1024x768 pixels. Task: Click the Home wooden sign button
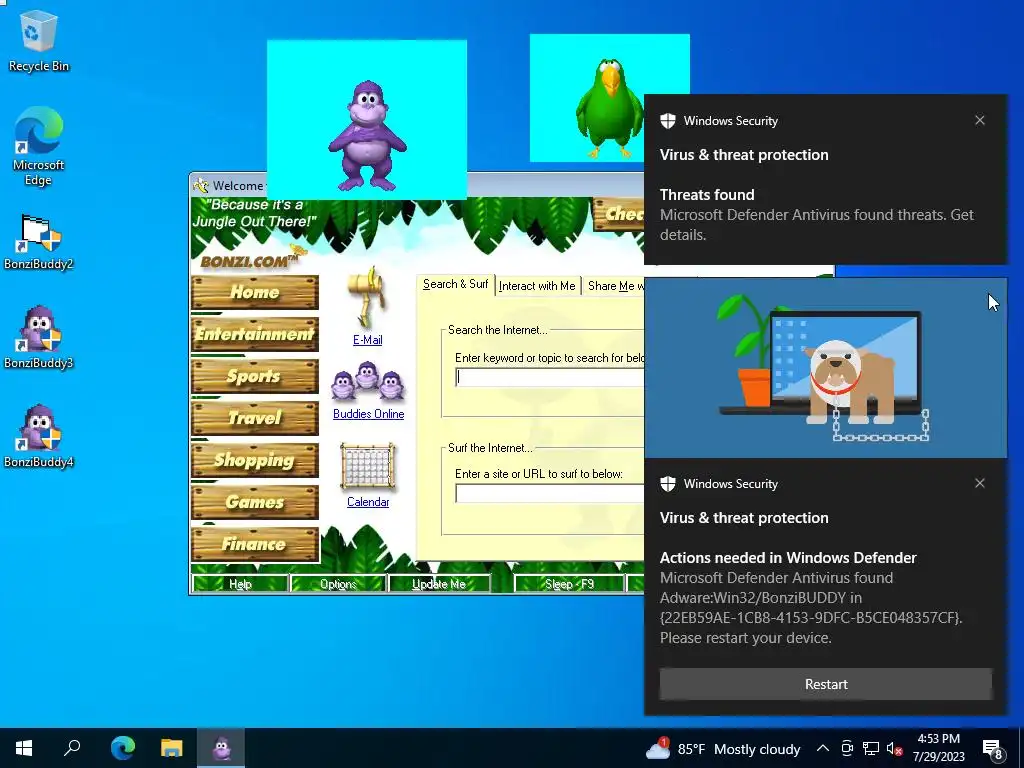click(x=255, y=292)
